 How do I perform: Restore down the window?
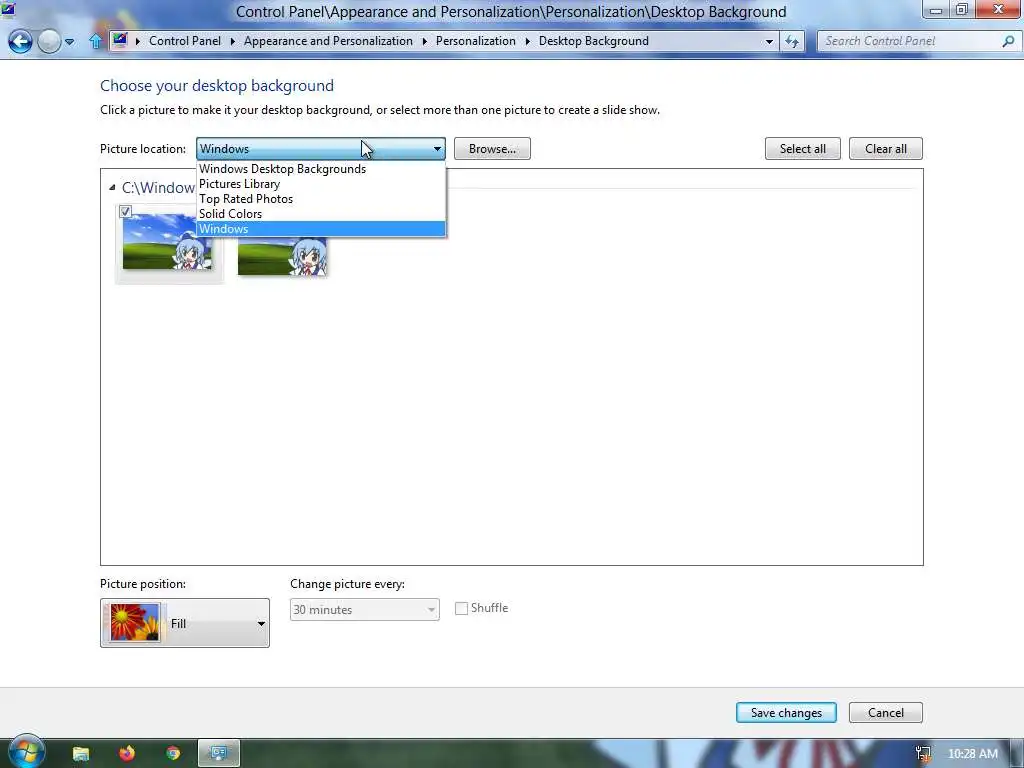pyautogui.click(x=962, y=10)
